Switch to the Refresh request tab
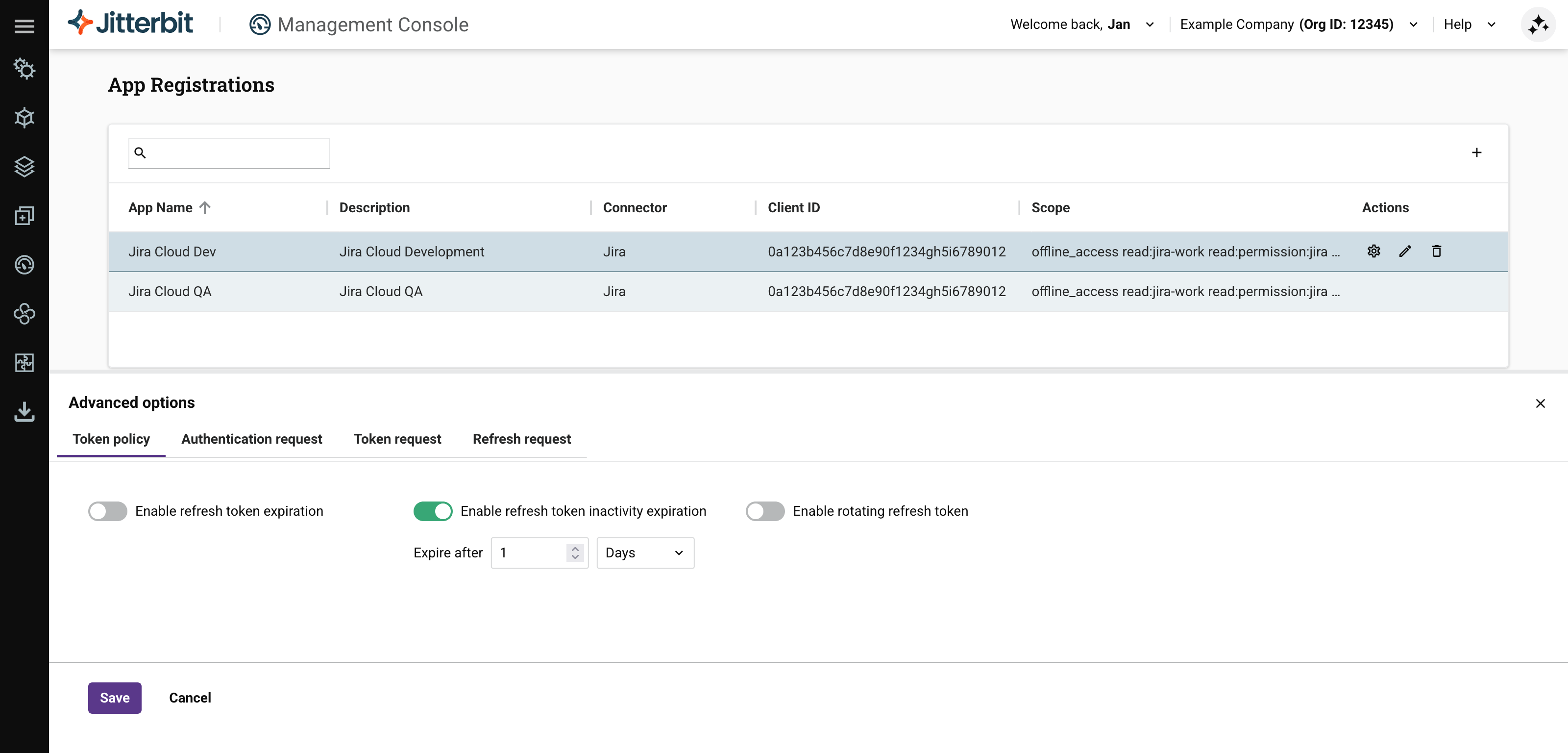 pos(521,439)
